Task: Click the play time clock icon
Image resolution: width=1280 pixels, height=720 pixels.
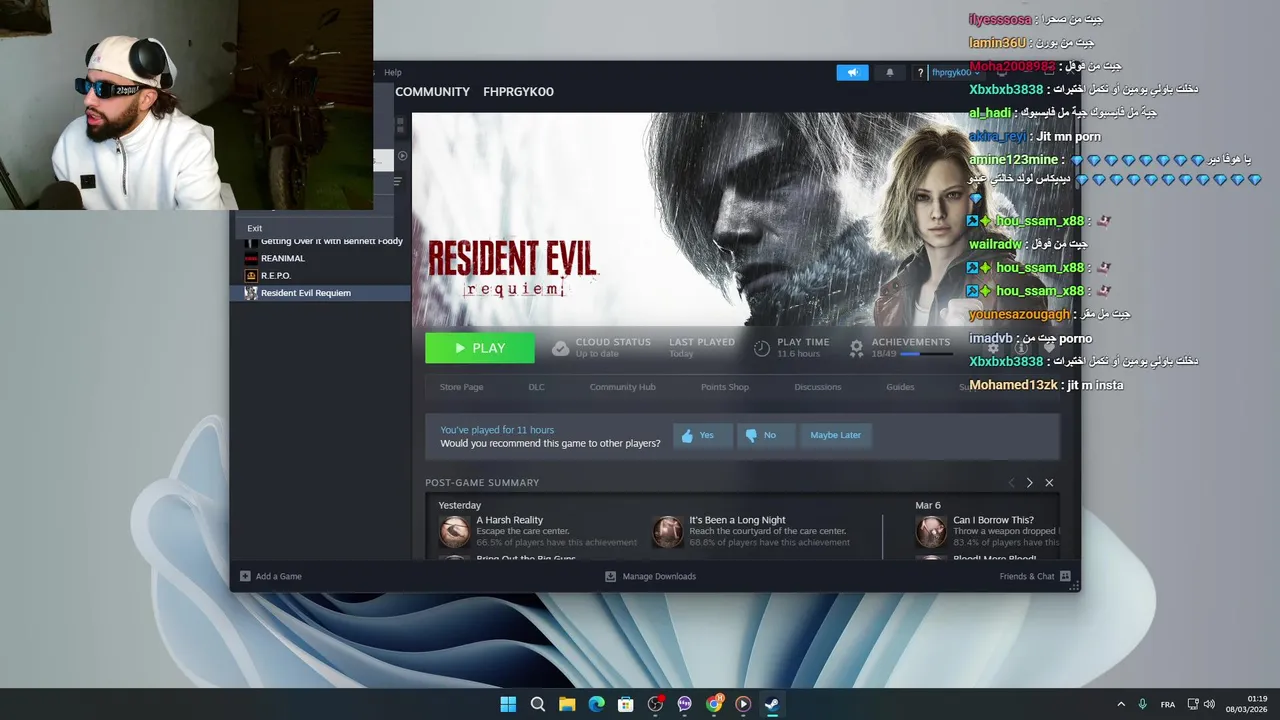Action: coord(762,348)
